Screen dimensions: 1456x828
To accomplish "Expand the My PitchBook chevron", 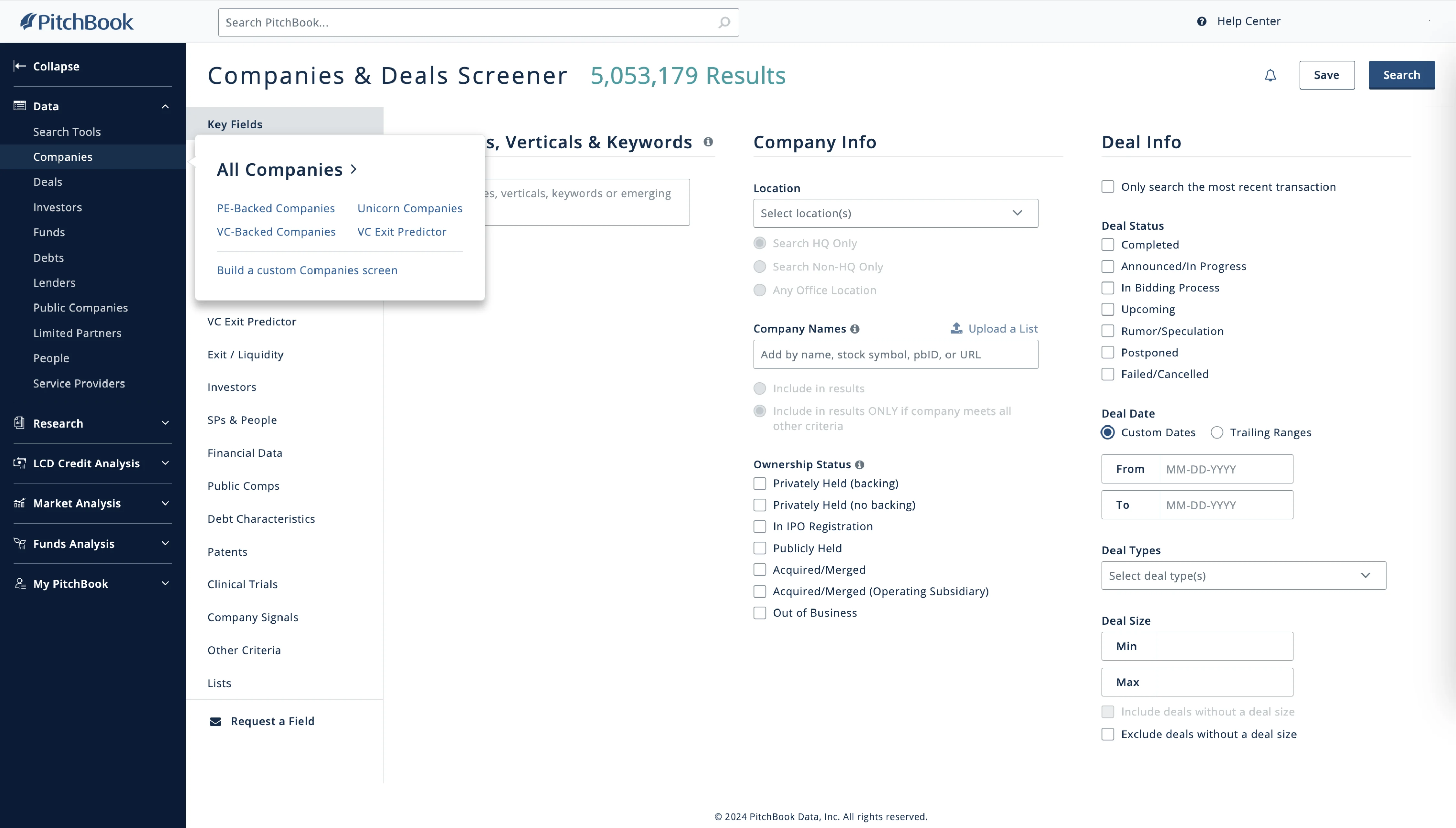I will 165,583.
